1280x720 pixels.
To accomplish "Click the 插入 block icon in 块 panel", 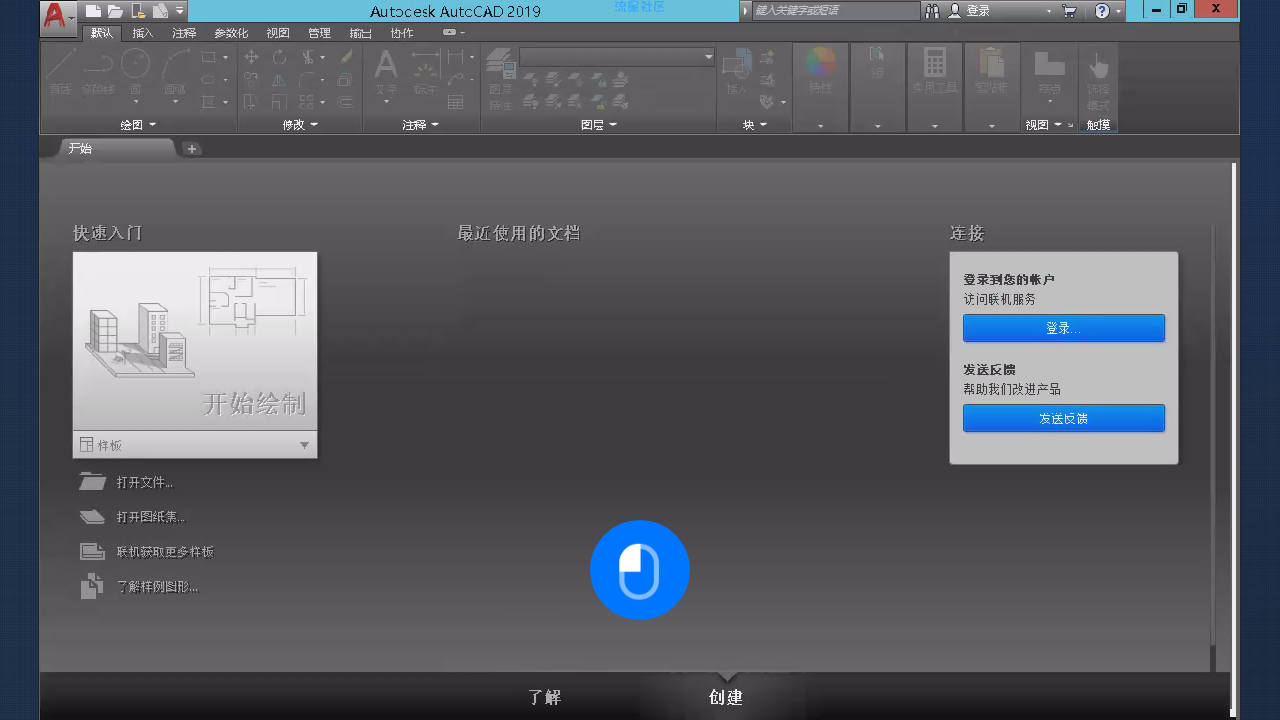I will pos(737,71).
